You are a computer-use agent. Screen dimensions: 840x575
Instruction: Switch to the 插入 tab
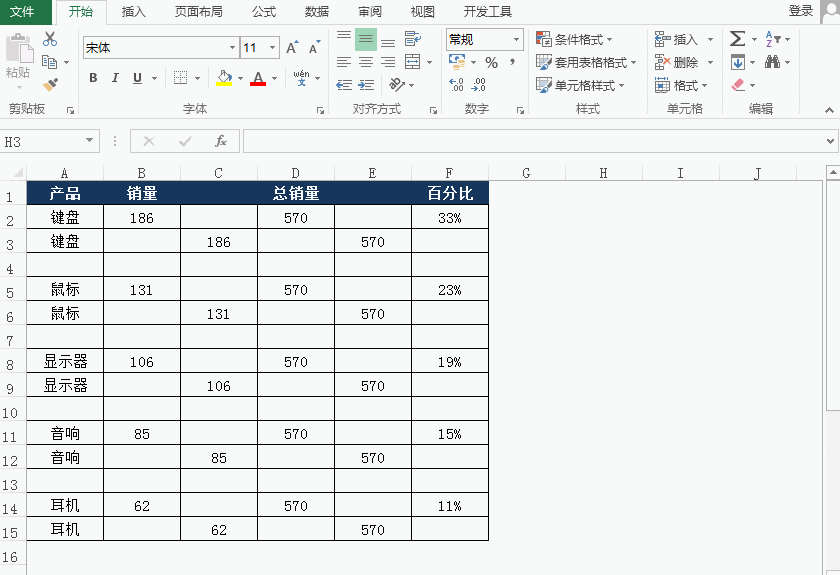click(x=133, y=11)
